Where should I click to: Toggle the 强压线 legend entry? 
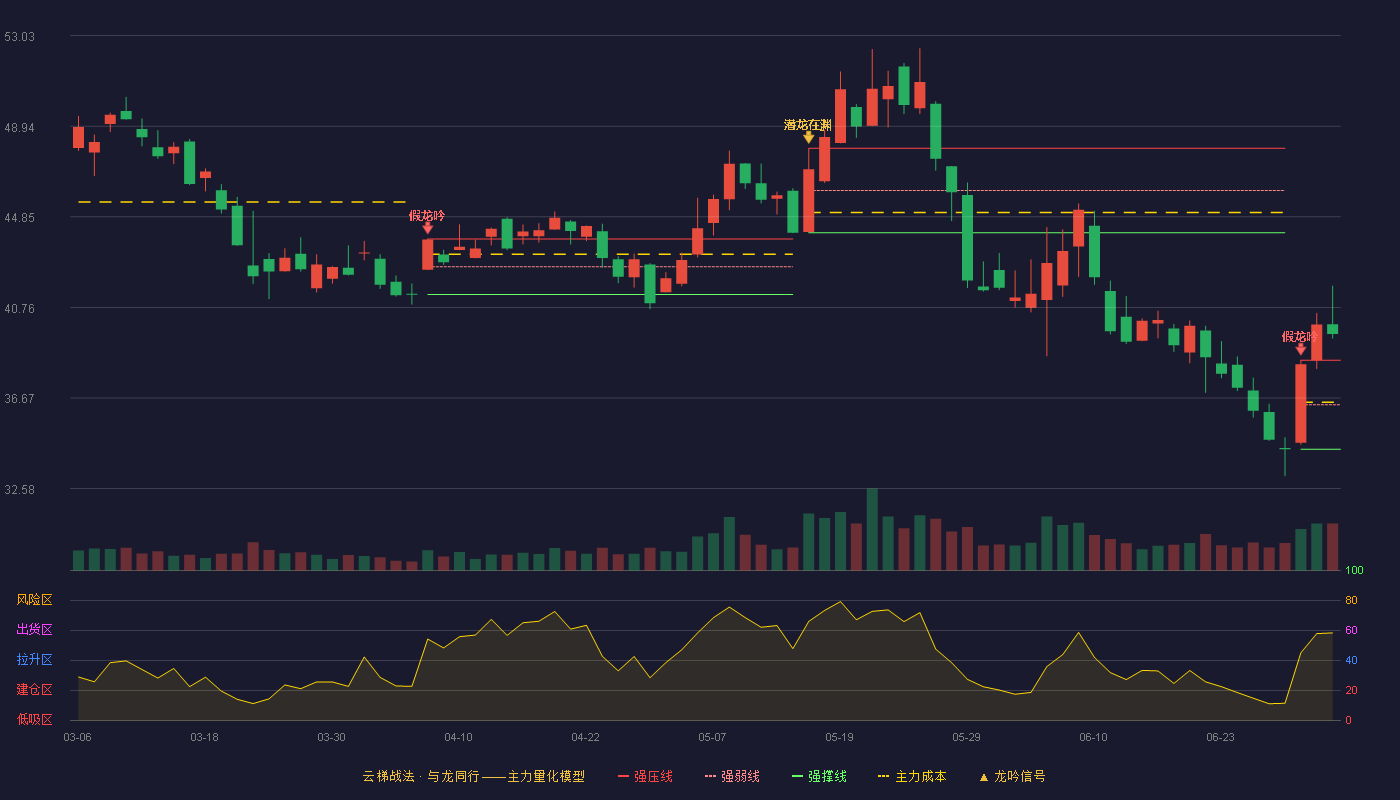point(645,776)
